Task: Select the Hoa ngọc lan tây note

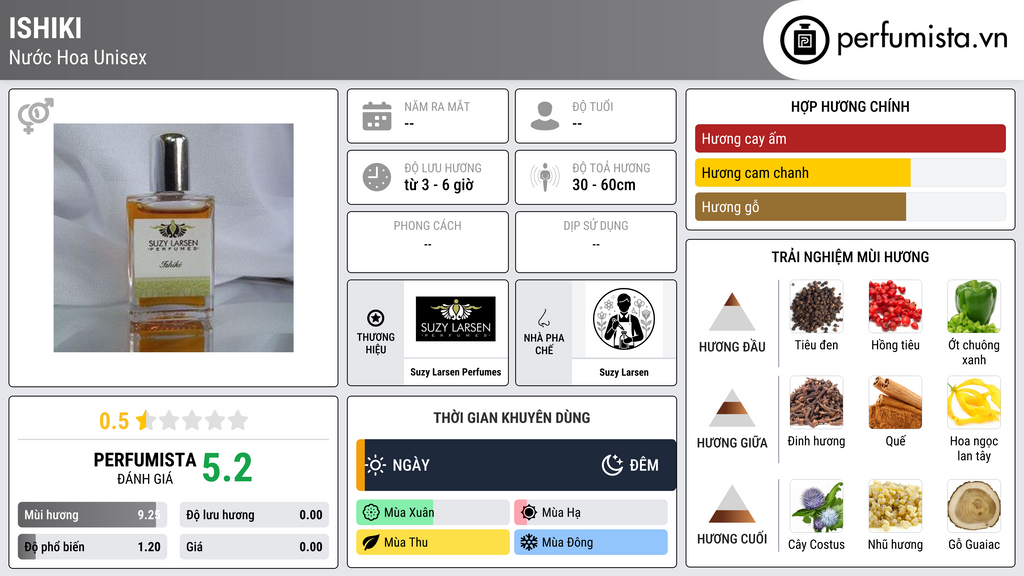Action: 974,402
